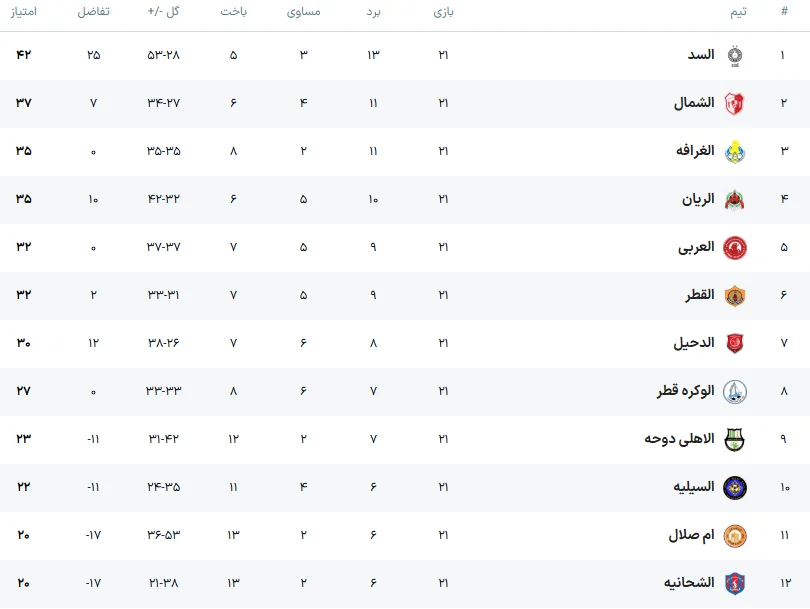Screen dimensions: 810x609
Task: Select the برد wins column header
Action: click(373, 12)
